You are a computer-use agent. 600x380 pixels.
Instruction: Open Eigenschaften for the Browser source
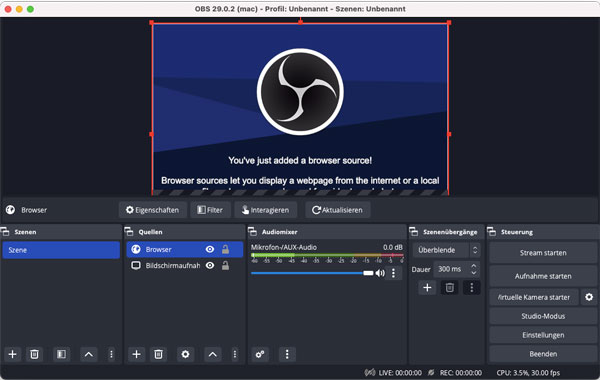click(153, 210)
